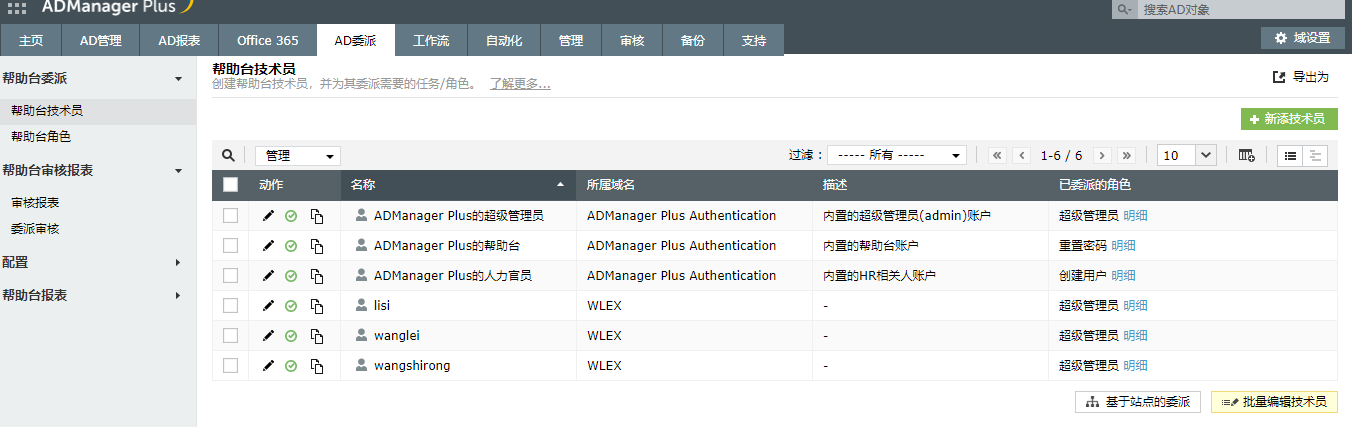Click into the 搜索AD对象 search field
This screenshot has height=427, width=1352.
(x=1241, y=9)
